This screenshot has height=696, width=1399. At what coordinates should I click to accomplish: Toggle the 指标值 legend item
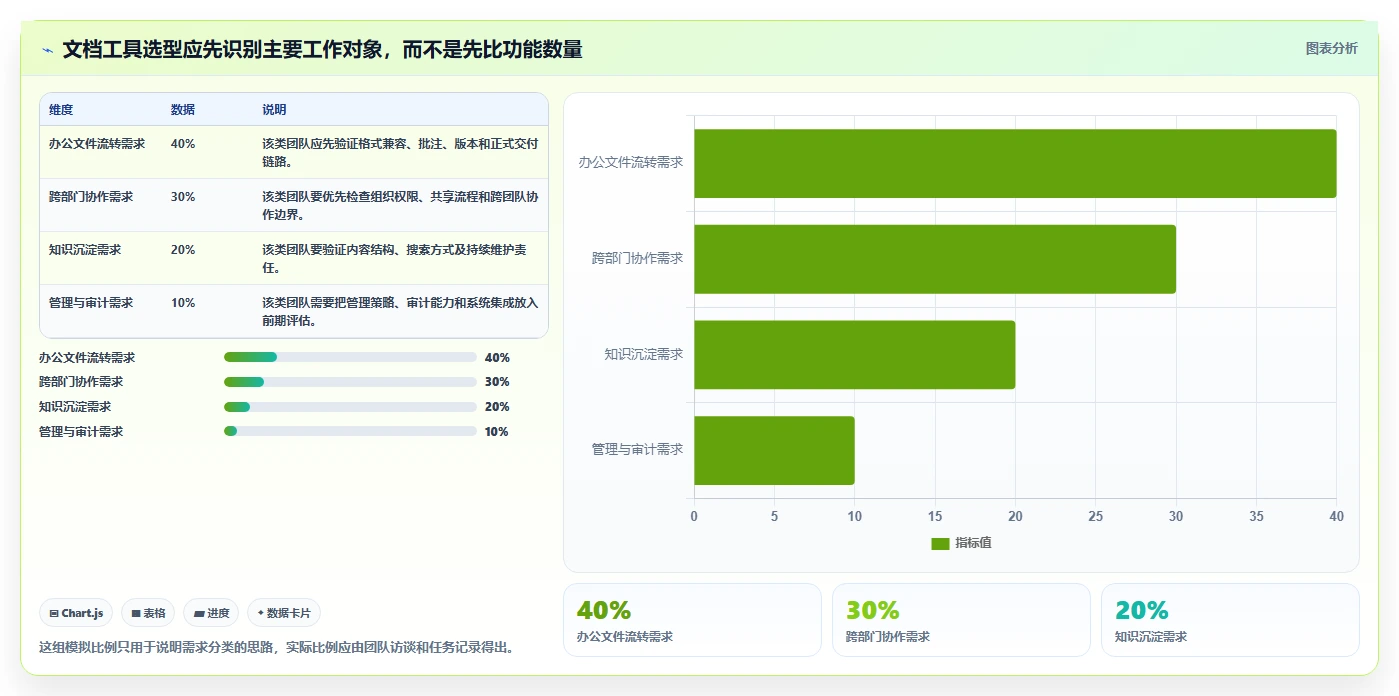961,543
